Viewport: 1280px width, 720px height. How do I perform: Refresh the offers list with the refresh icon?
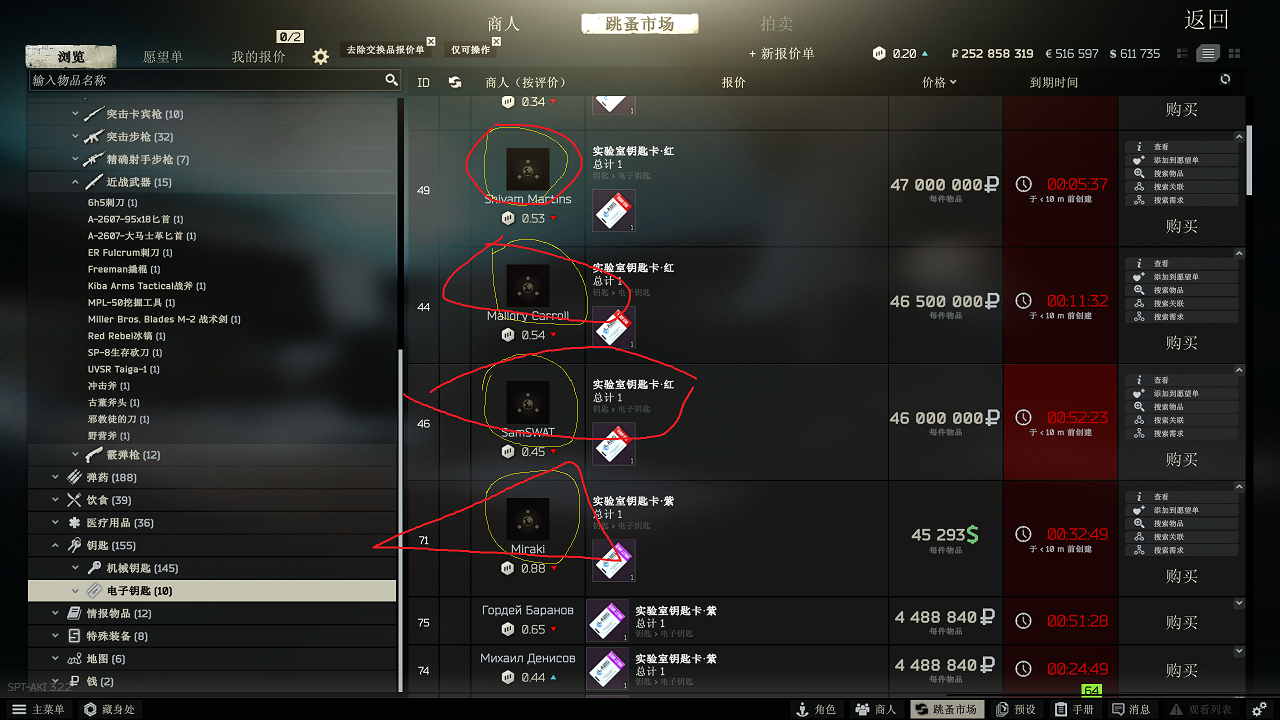click(1225, 79)
